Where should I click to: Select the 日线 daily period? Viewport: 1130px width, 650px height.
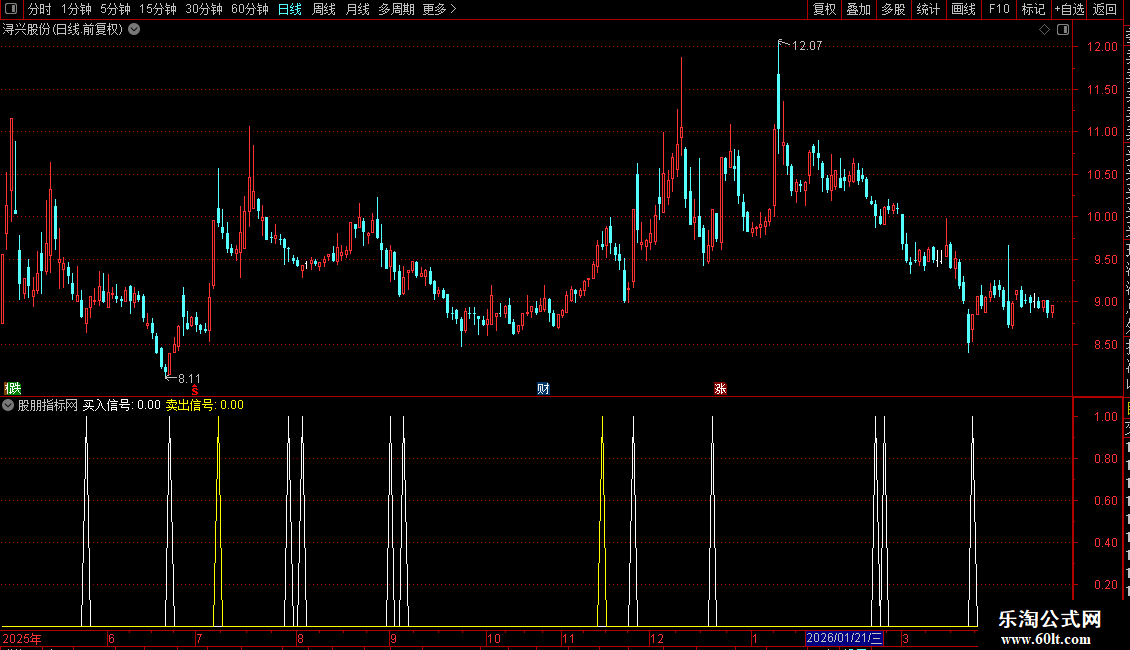click(x=290, y=9)
